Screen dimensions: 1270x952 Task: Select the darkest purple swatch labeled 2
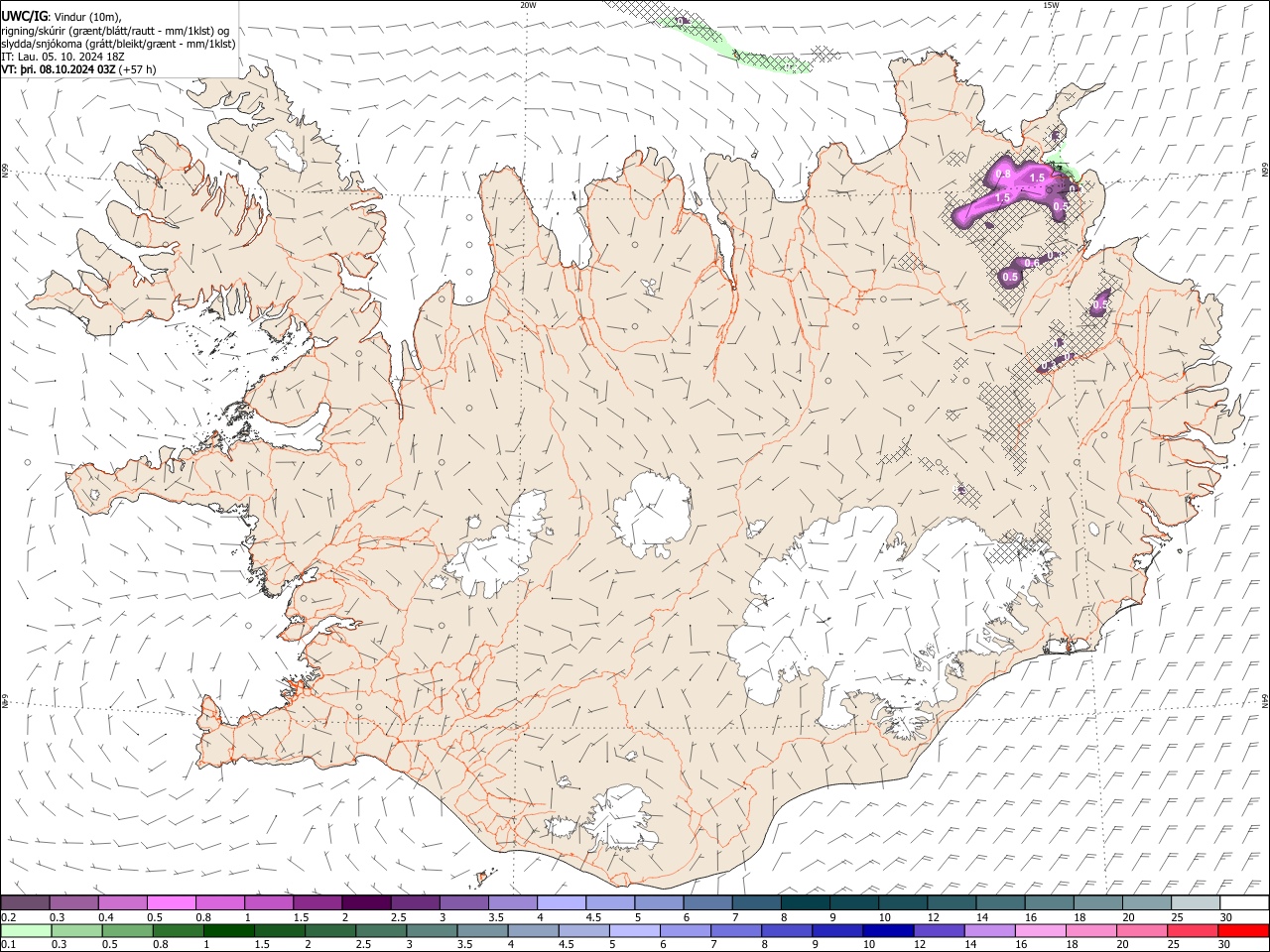[366, 902]
